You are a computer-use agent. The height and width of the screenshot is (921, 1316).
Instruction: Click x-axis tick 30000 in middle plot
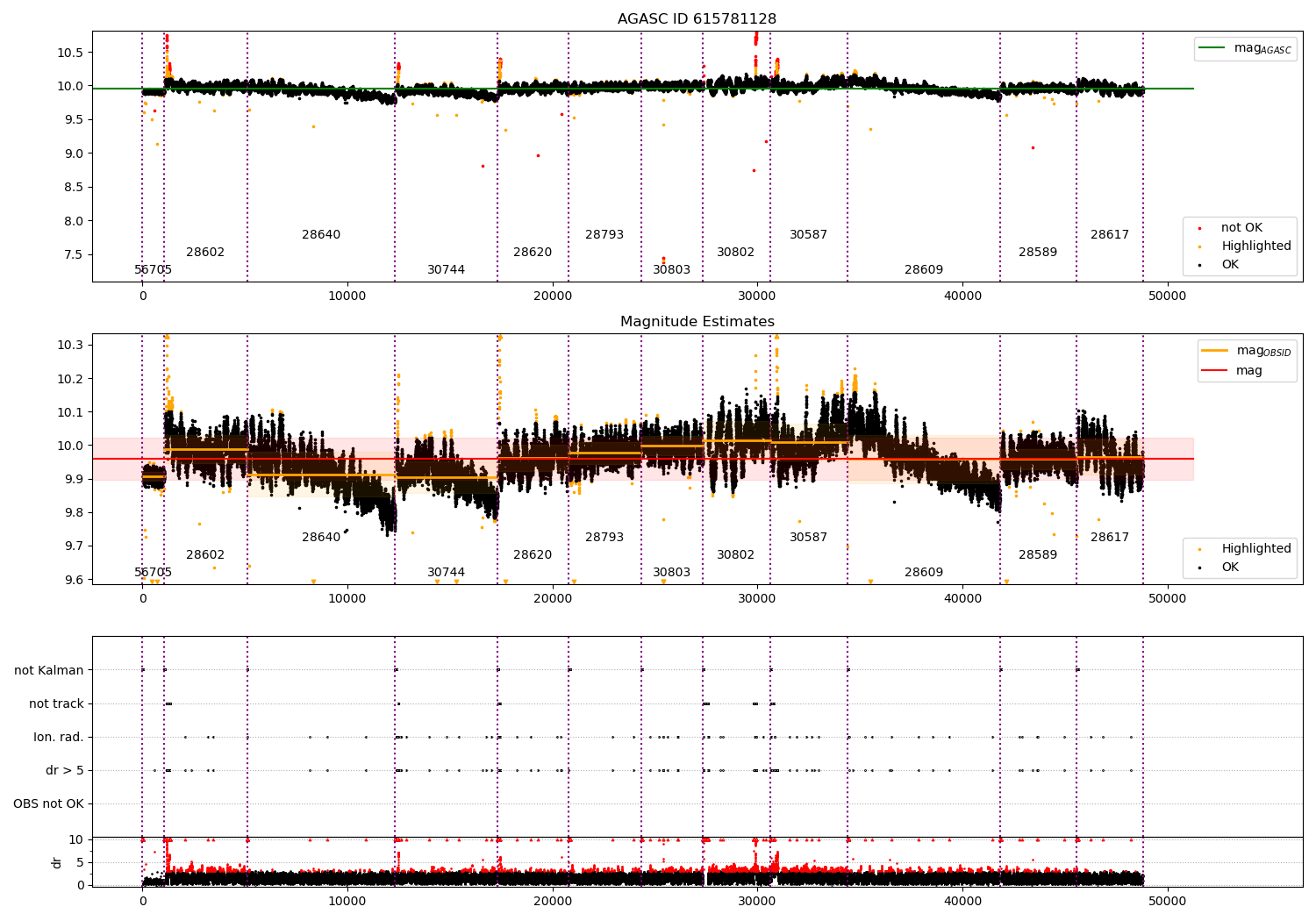click(758, 599)
